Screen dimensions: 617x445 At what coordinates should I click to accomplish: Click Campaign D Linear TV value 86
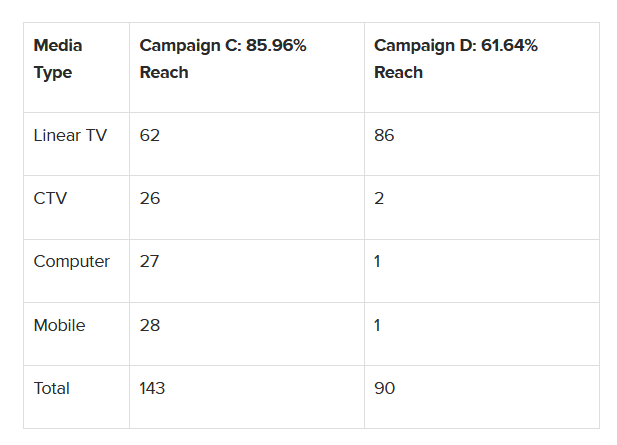tap(384, 135)
